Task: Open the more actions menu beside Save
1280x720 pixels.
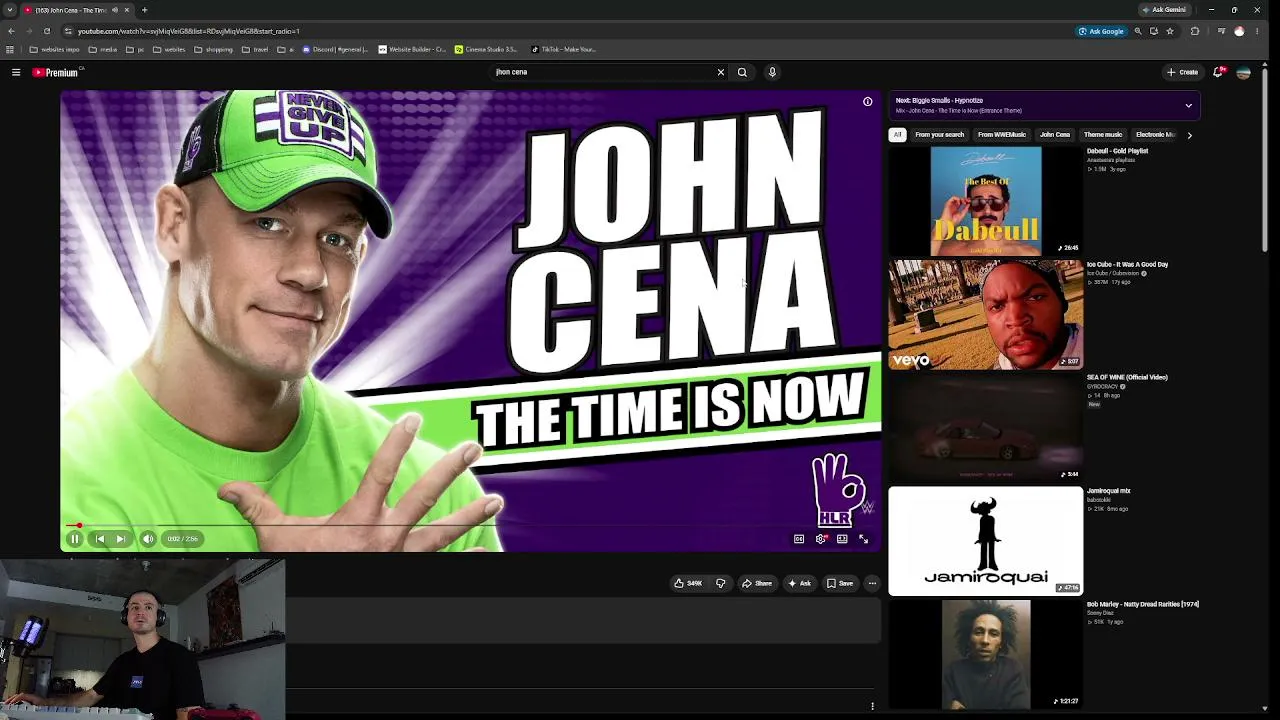Action: 872,583
